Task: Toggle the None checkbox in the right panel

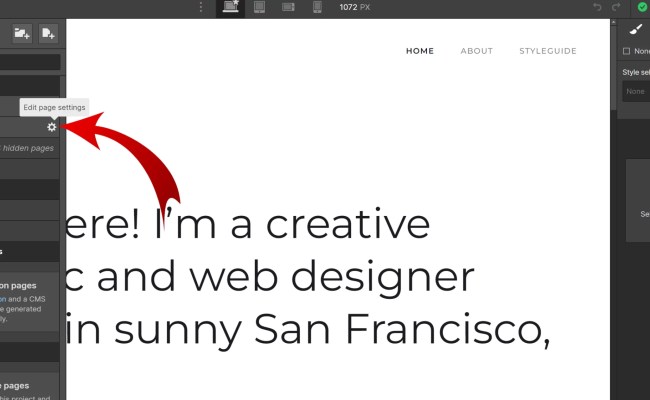Action: pos(626,51)
